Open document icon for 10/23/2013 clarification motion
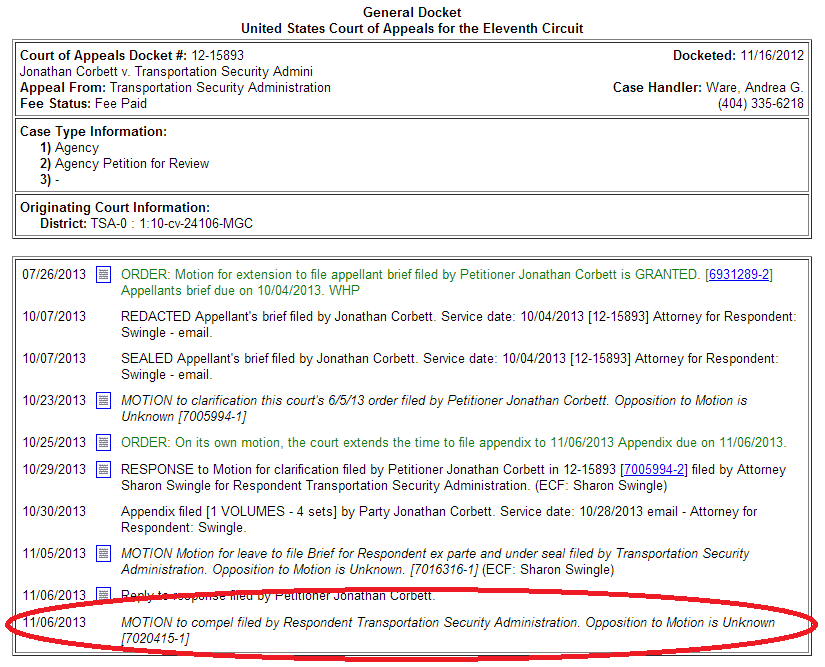Screen dimensions: 825x667 coord(103,400)
